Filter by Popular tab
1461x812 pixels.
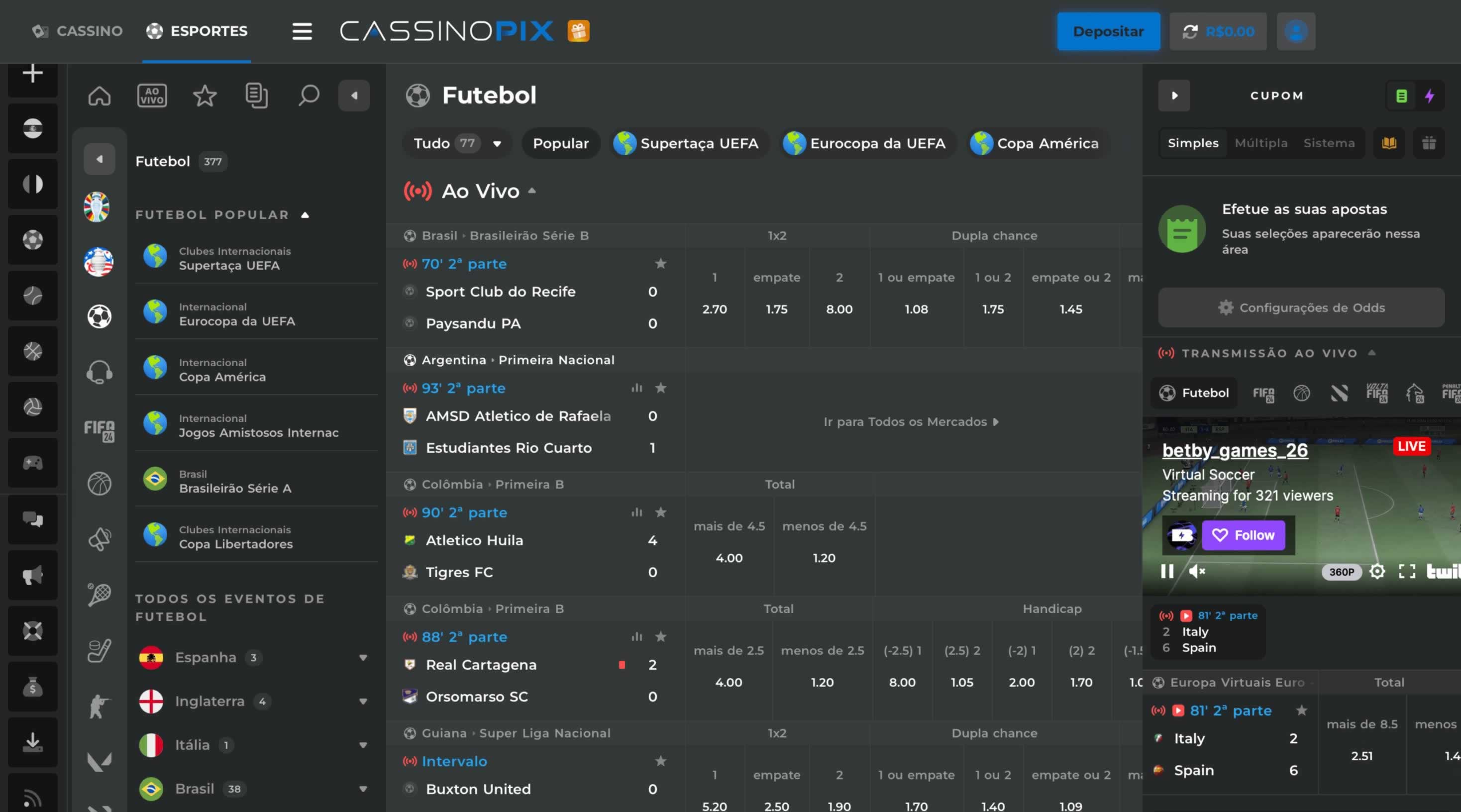pos(560,143)
